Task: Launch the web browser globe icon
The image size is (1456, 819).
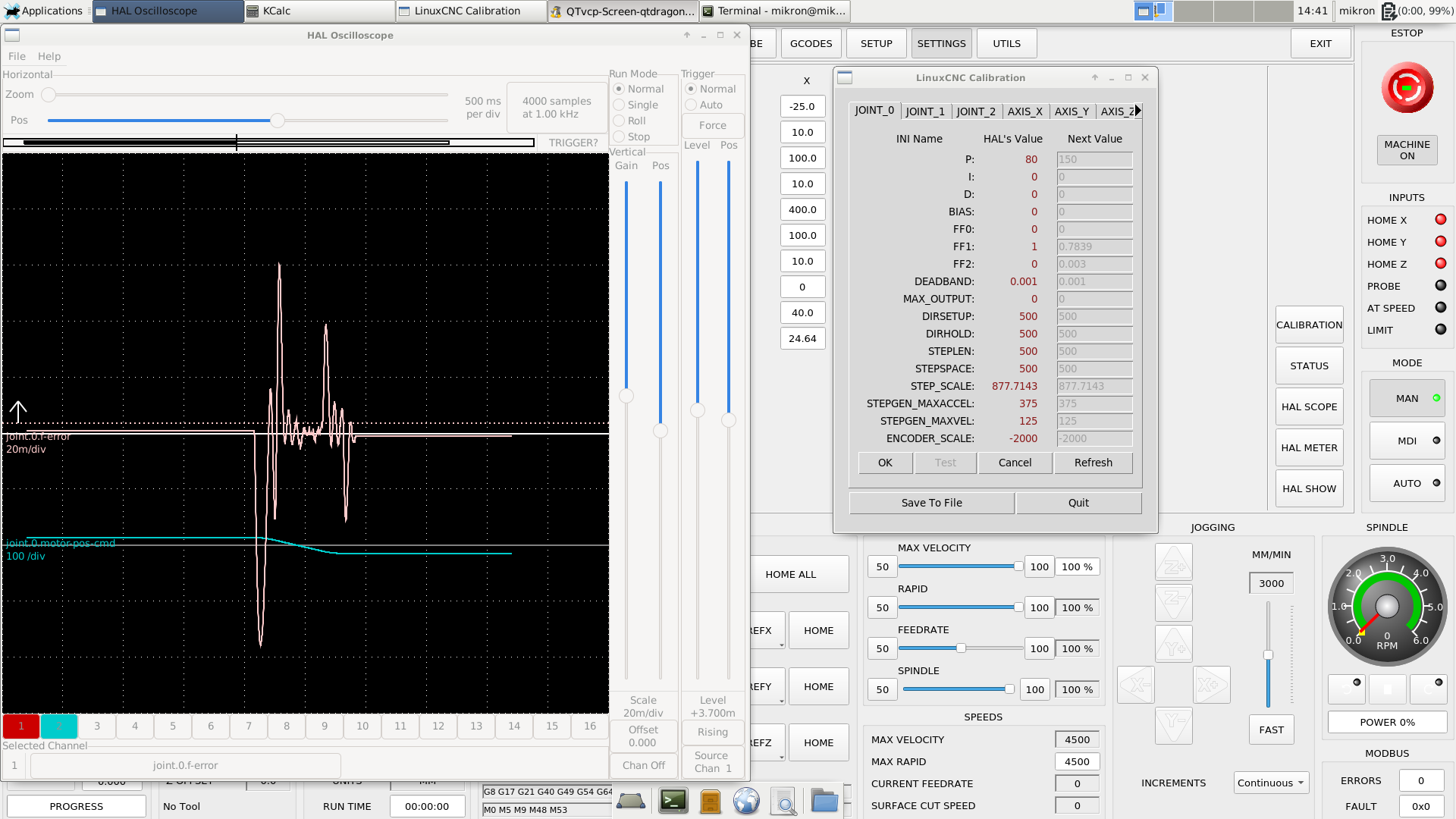Action: [x=746, y=801]
